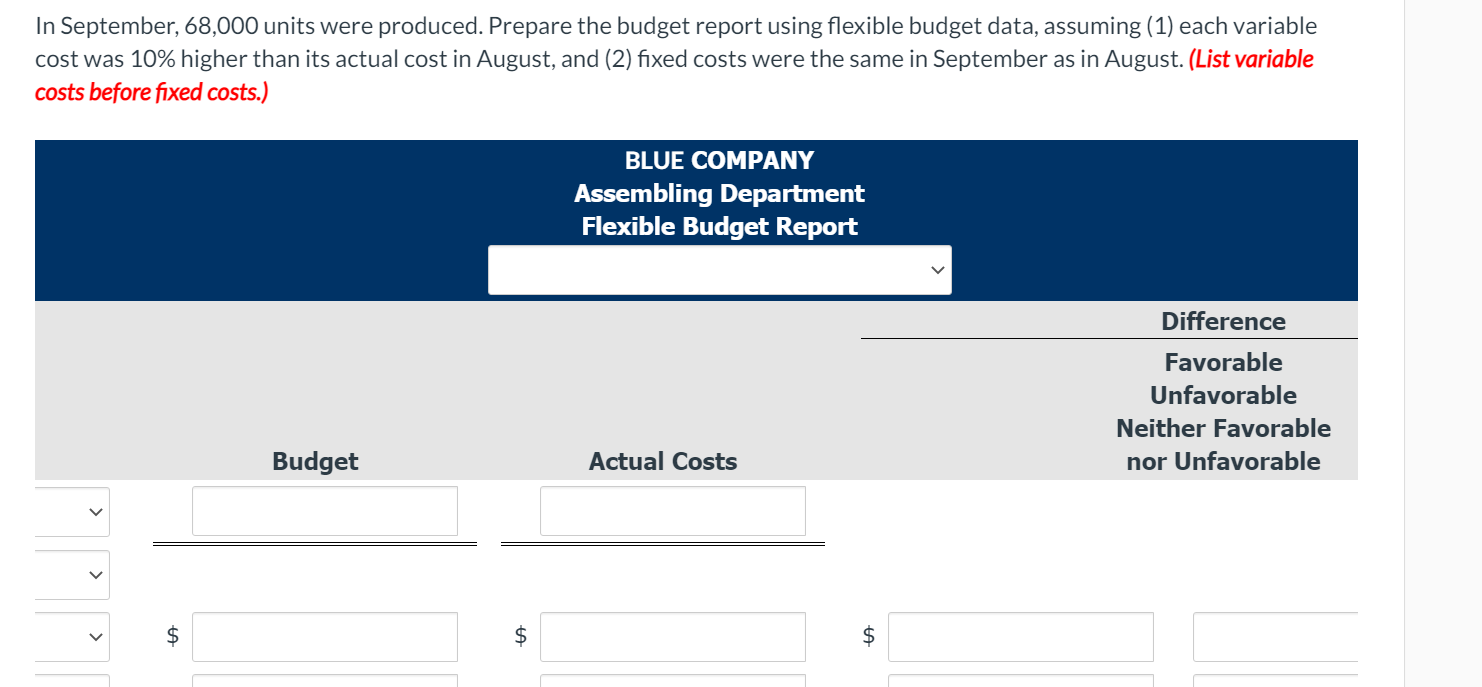The image size is (1482, 687).
Task: Select the Difference column header
Action: (1223, 321)
